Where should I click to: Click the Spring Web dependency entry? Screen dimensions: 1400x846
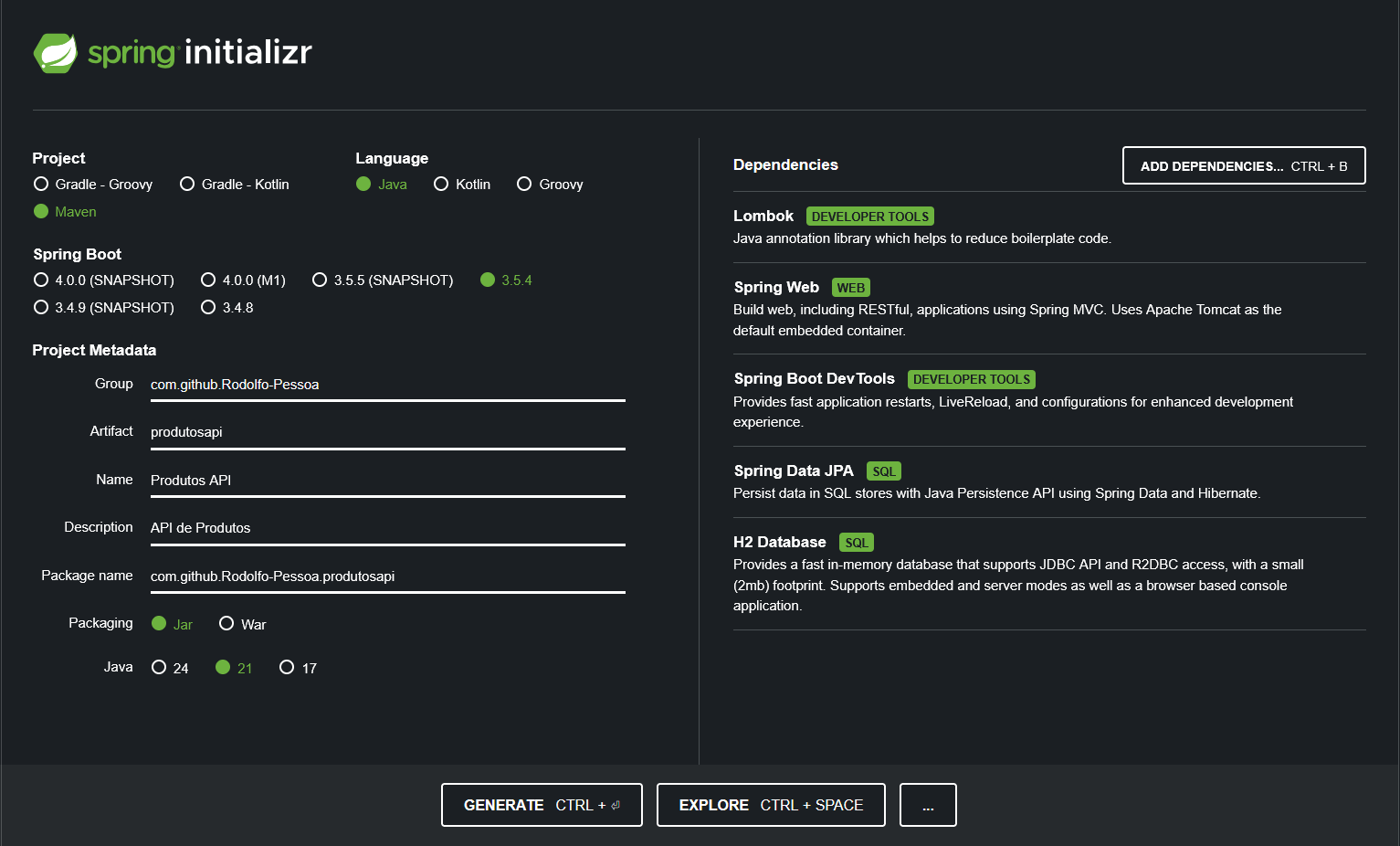pyautogui.click(x=1049, y=308)
